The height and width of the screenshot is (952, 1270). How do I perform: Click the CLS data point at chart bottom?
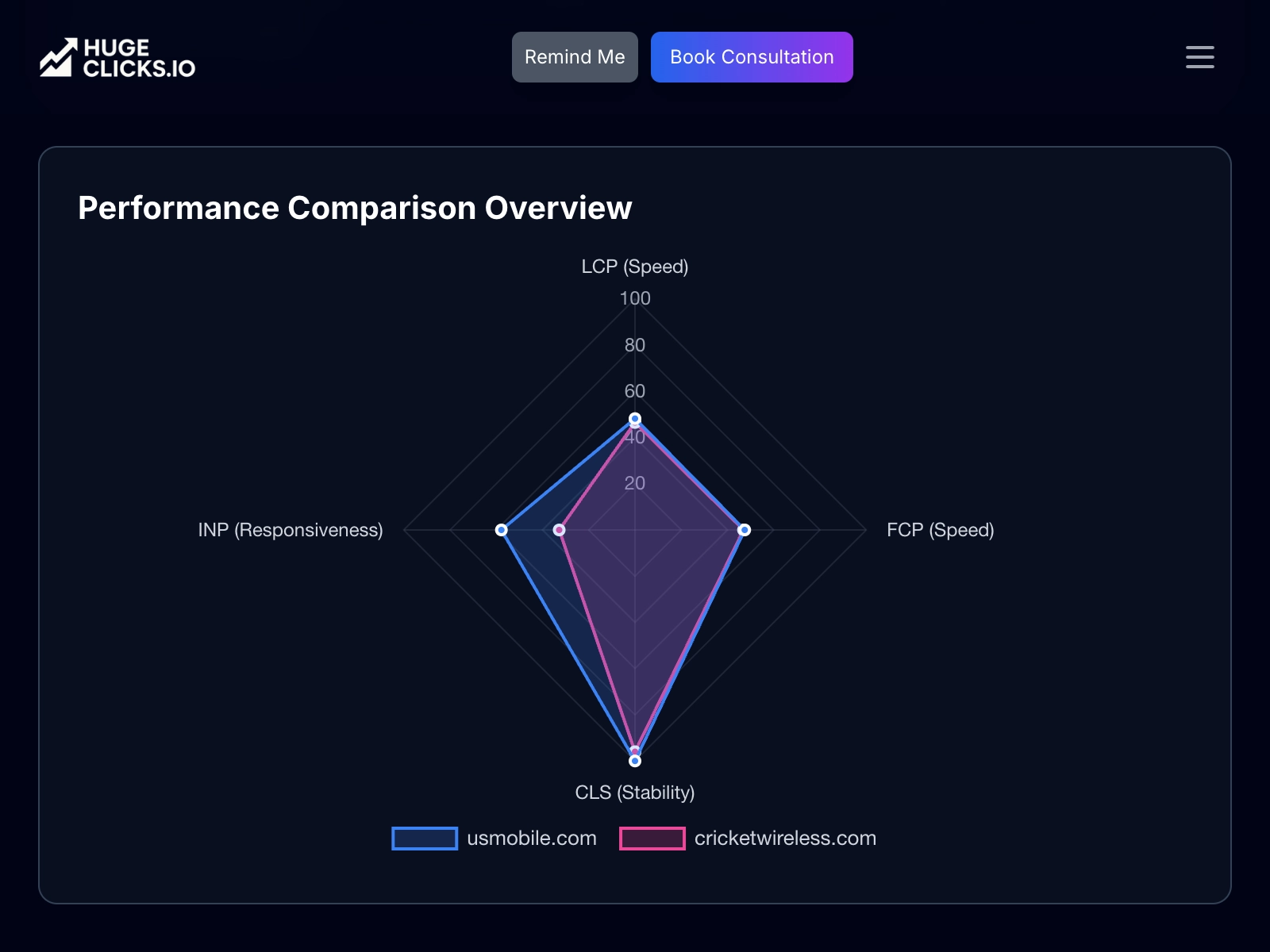[634, 760]
